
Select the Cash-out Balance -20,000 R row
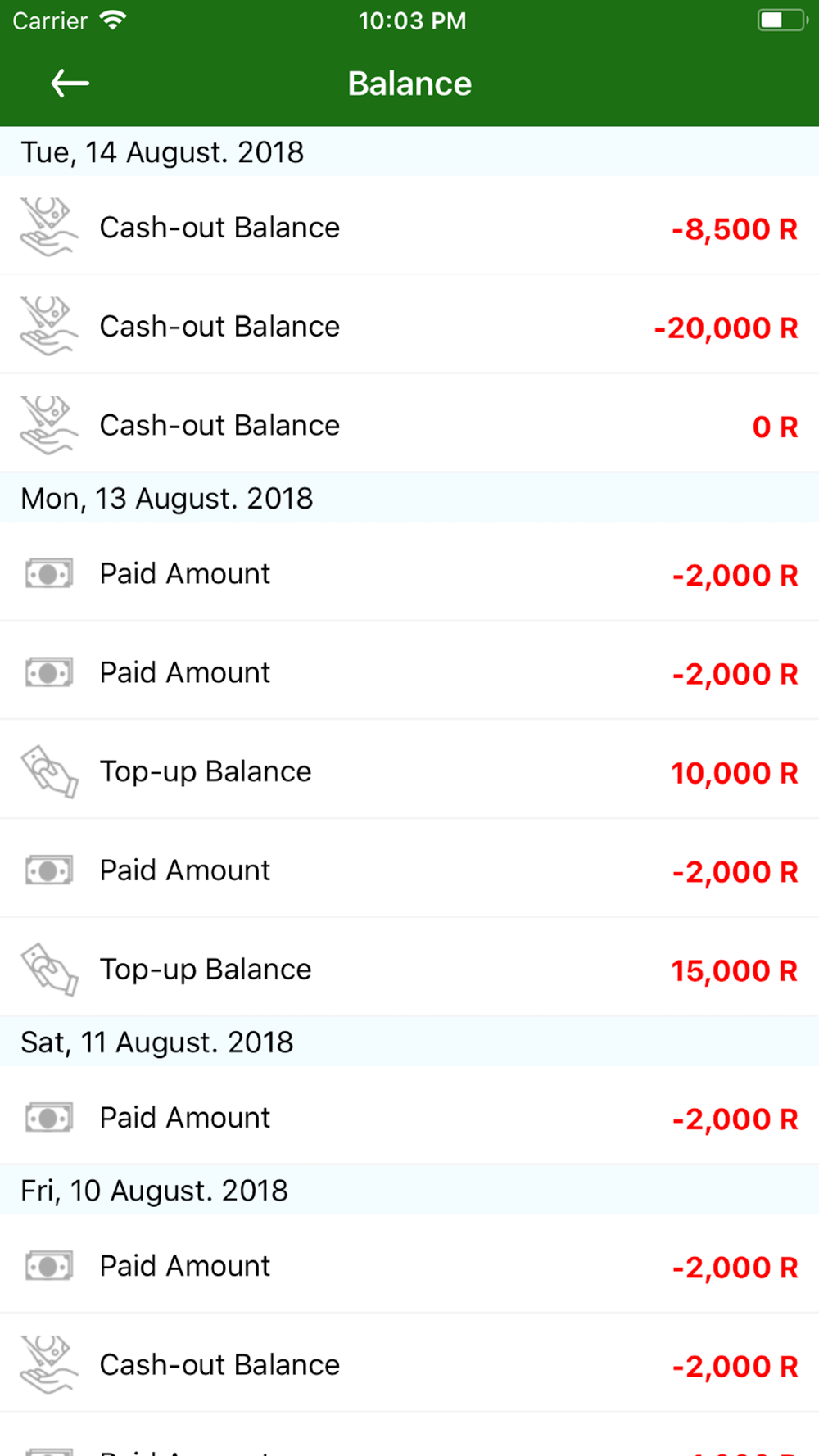[x=409, y=325]
